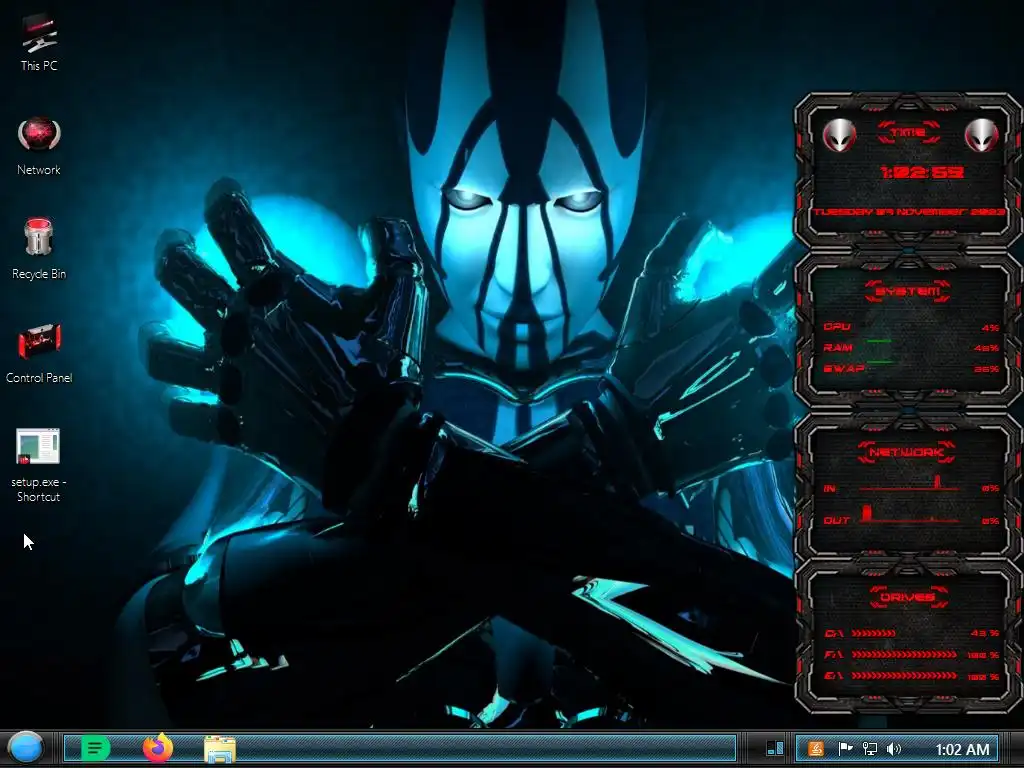
Task: Click the show desktop panels icon
Action: [x=775, y=748]
